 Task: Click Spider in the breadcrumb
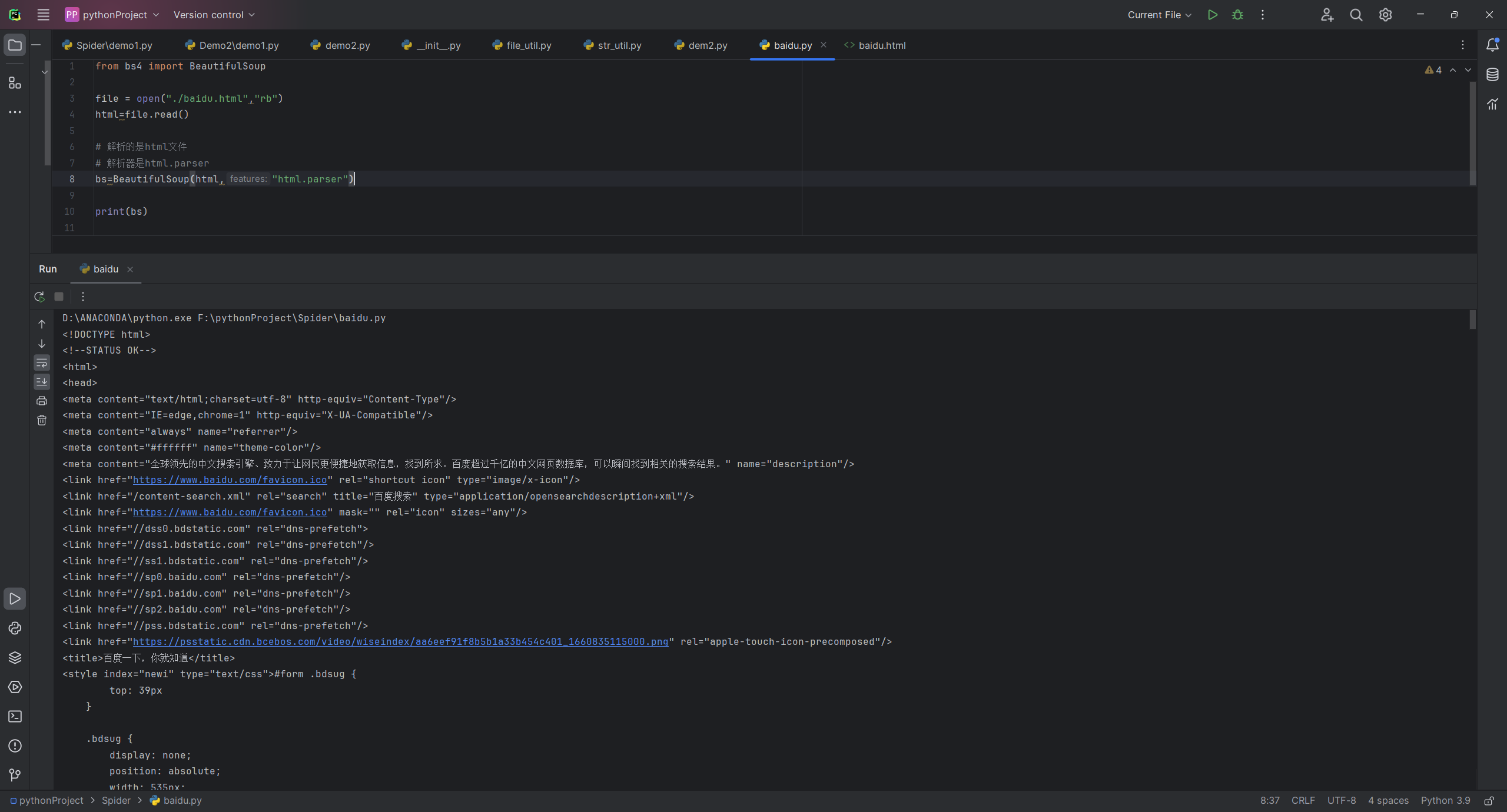coord(116,801)
